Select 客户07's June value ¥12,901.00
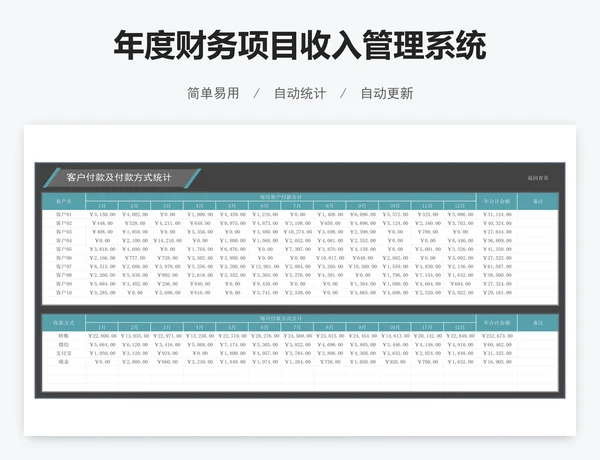This screenshot has width=600, height=460. (265, 266)
